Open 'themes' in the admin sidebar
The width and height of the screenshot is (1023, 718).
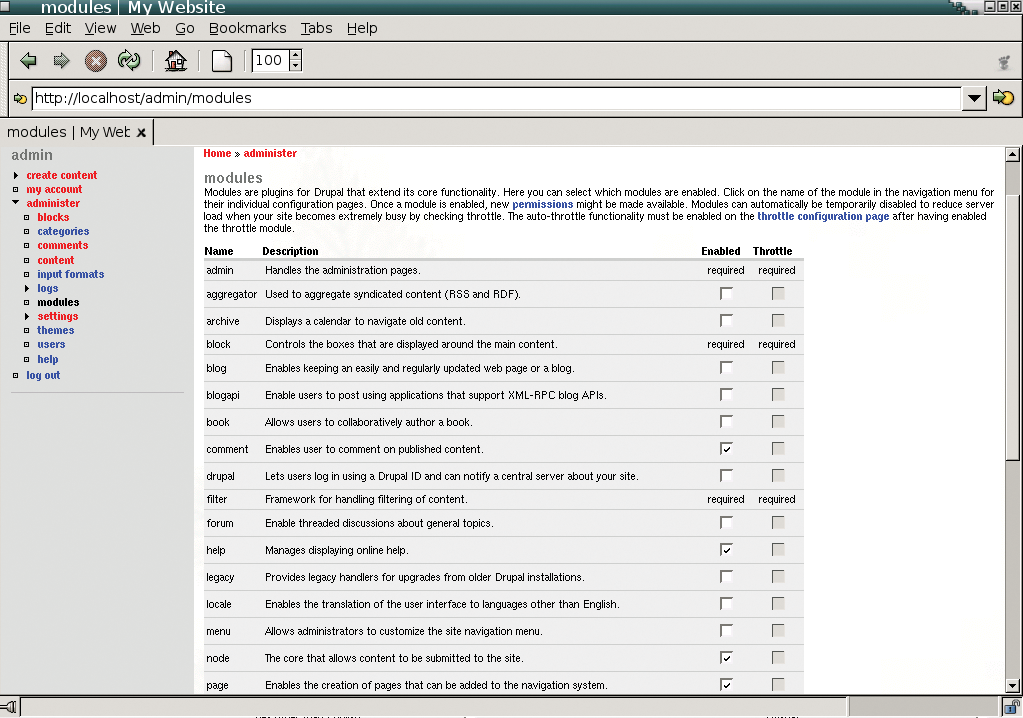(x=55, y=330)
